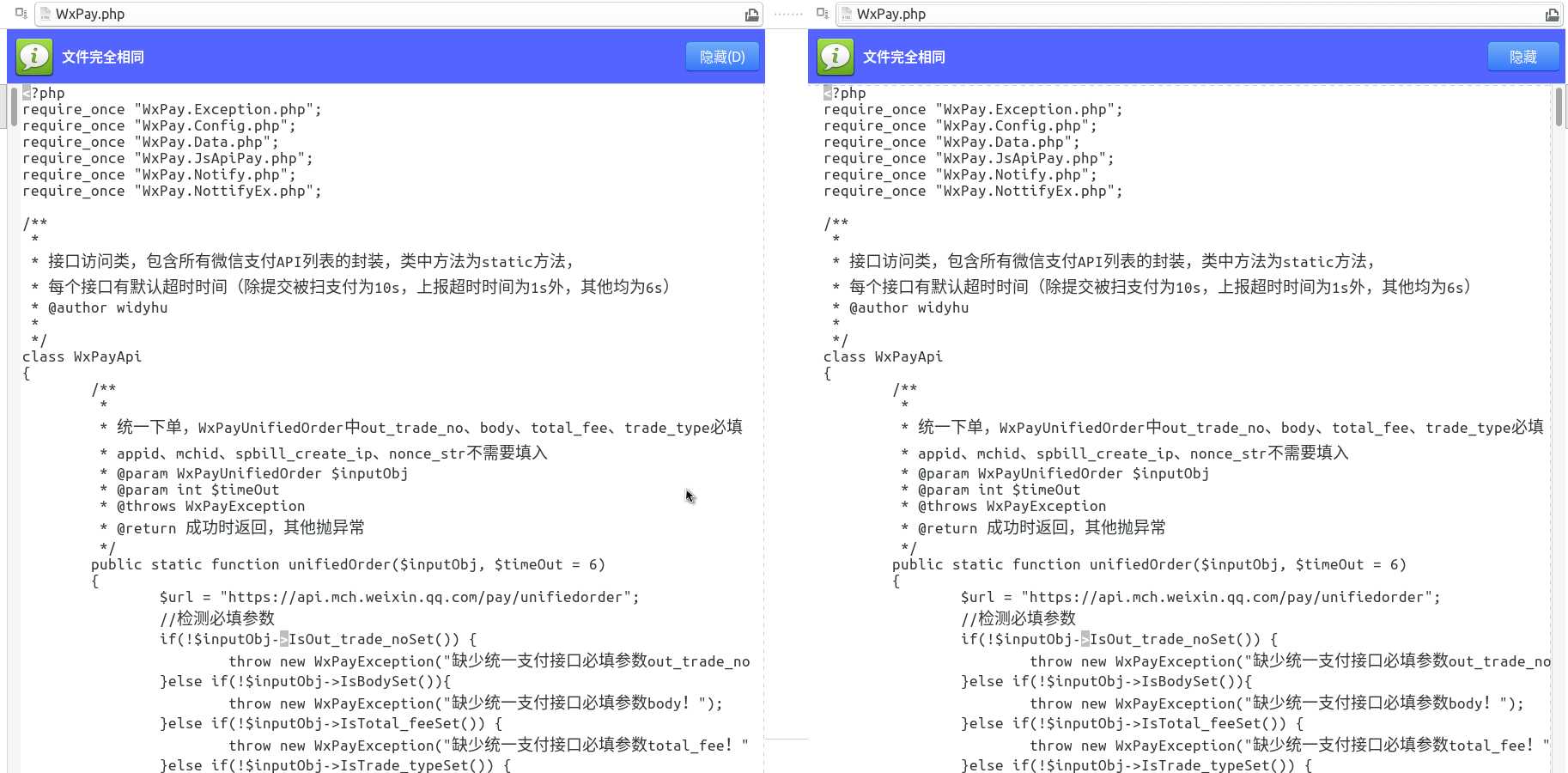This screenshot has height=773, width=1568.
Task: Click '统一下单' comment line in right pane
Action: click(1222, 427)
